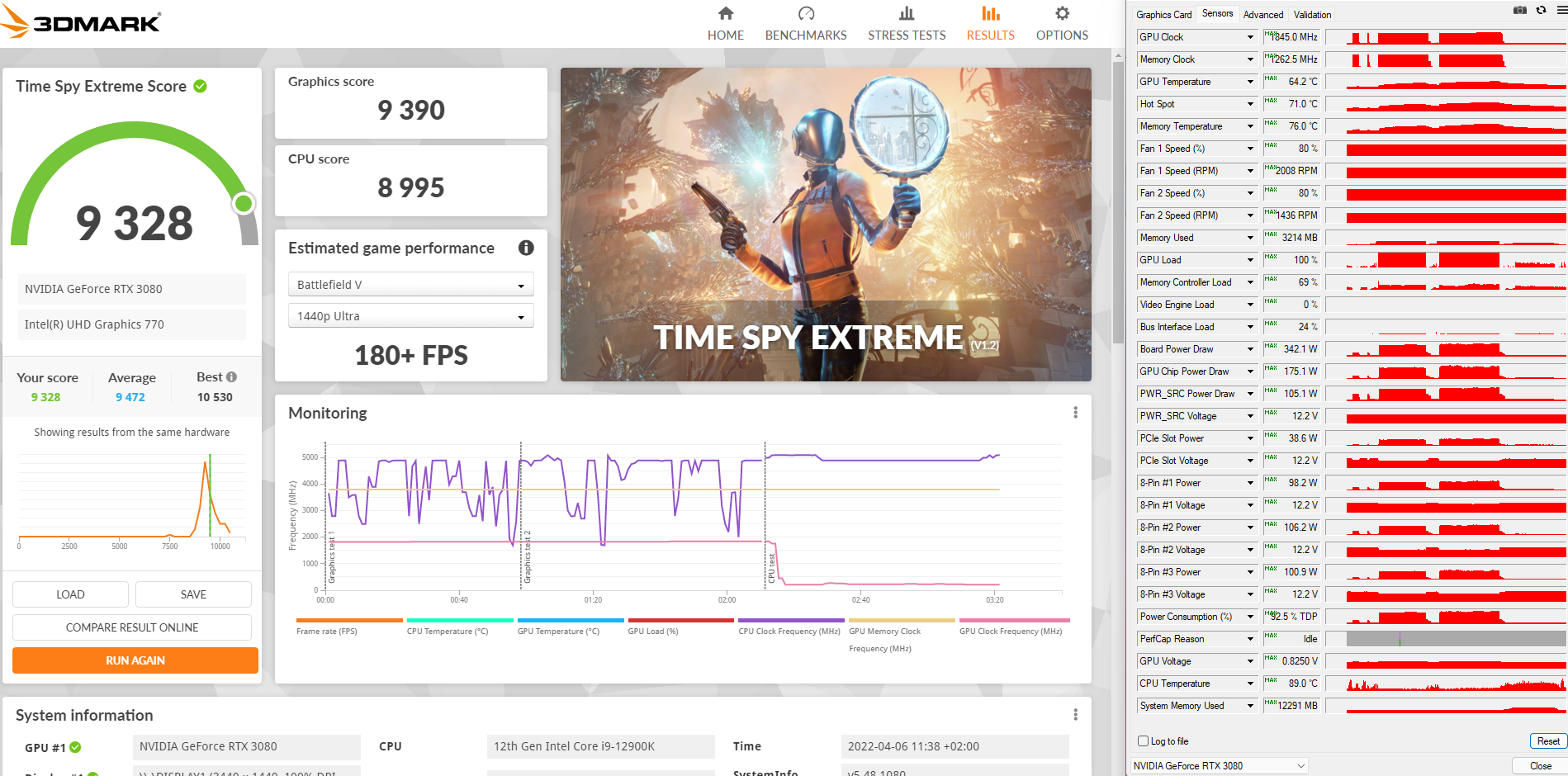Screen dimensions: 1568x776
Task: Enable the Log to file checkbox
Action: pos(1143,741)
